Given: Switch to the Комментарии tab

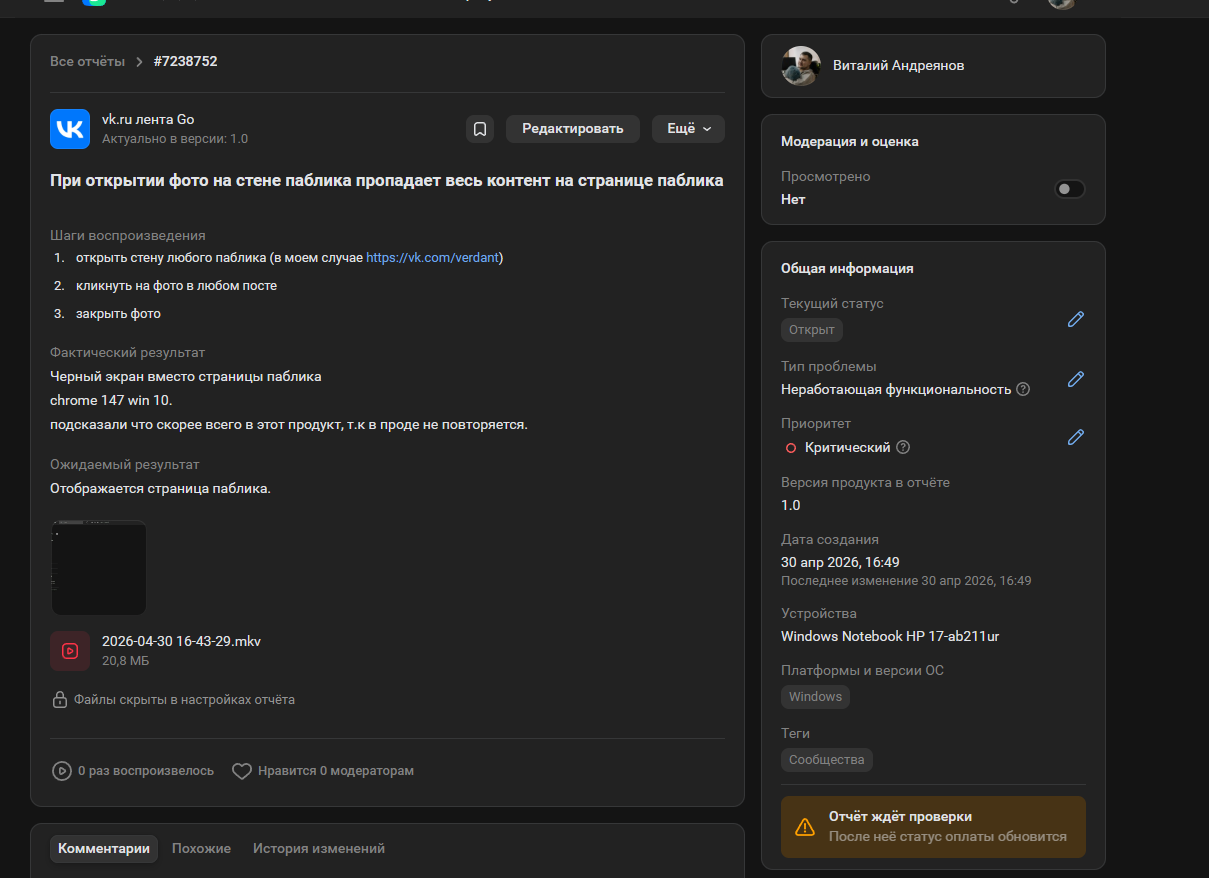Looking at the screenshot, I should tap(104, 848).
